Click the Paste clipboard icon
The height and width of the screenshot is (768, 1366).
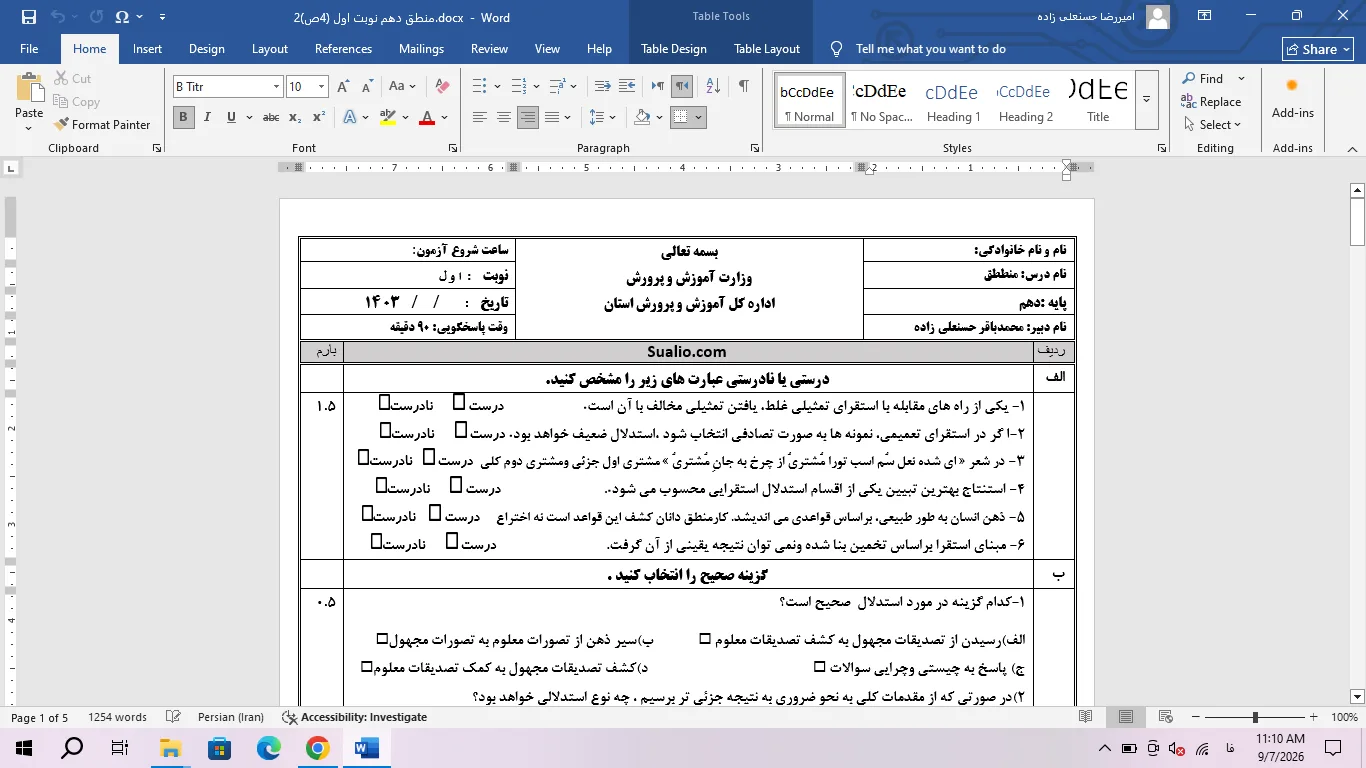(x=29, y=89)
